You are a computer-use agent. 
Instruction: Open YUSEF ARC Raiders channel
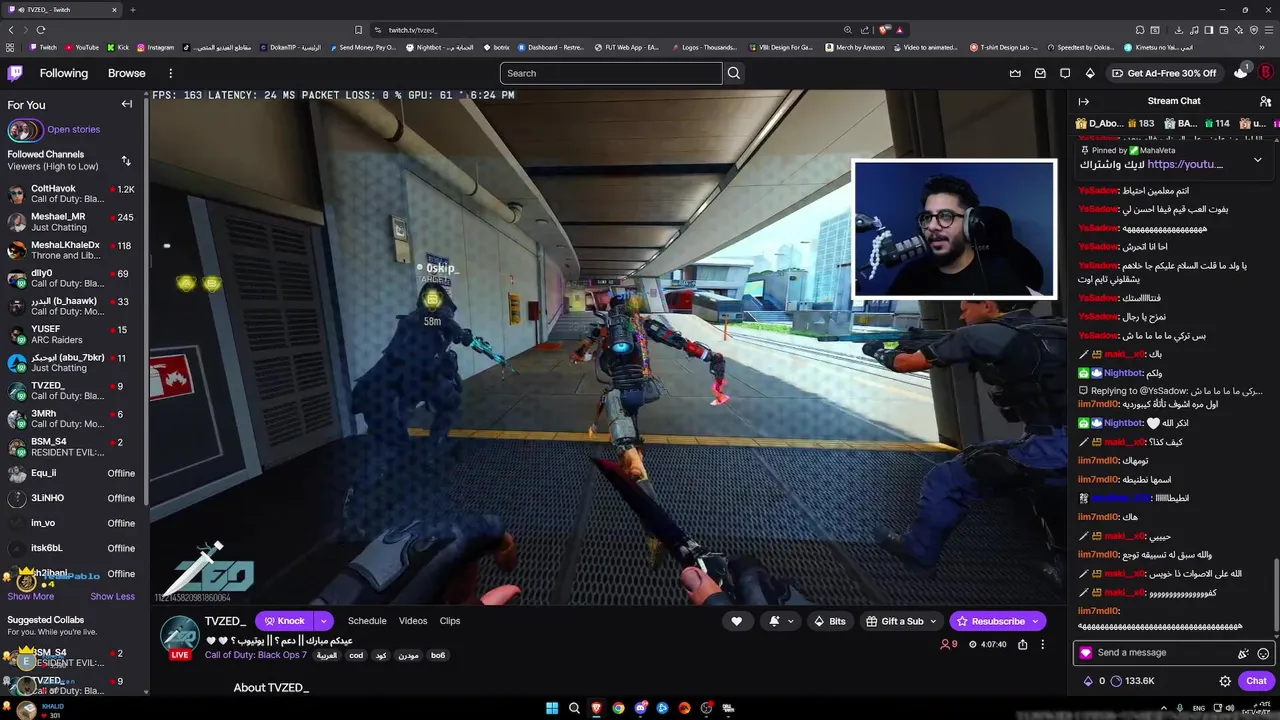75,334
